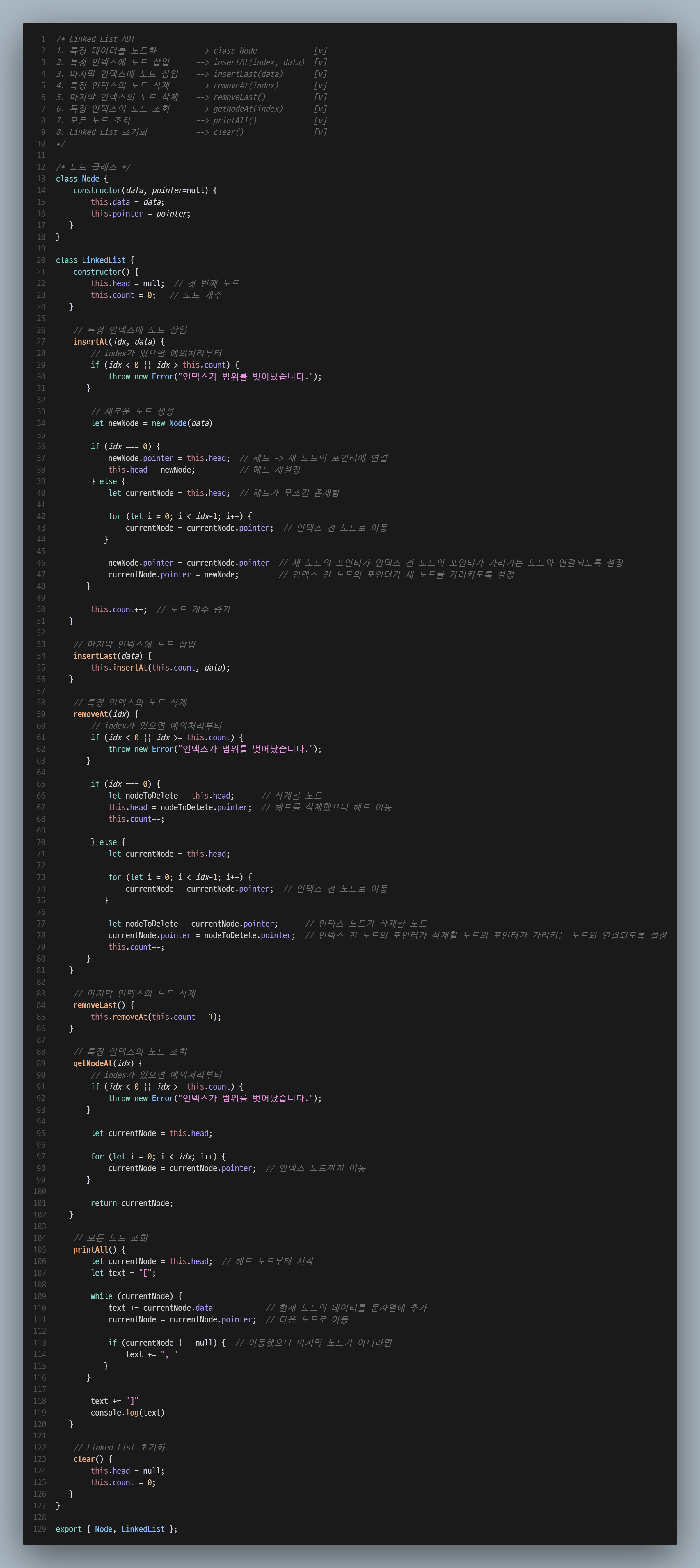Click 'throw new Error' on line 30
Image resolution: width=700 pixels, height=1568 pixels.
coord(141,377)
